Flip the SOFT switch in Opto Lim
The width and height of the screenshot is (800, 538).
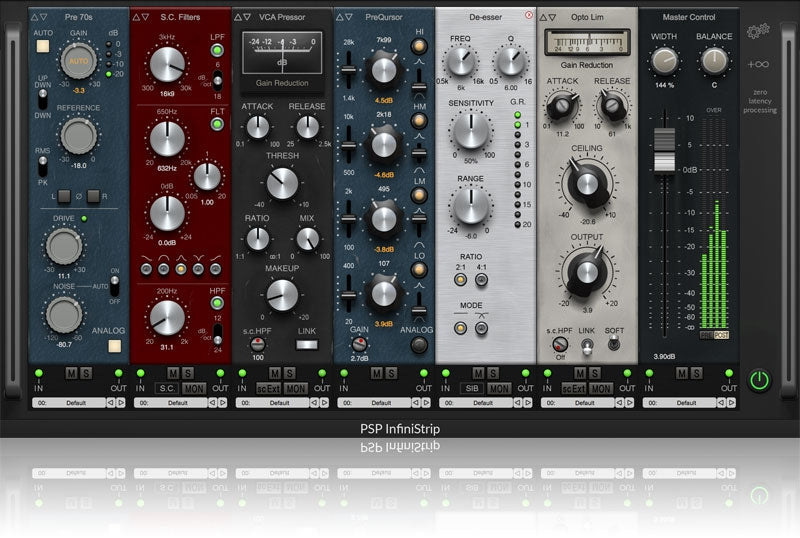coord(614,344)
